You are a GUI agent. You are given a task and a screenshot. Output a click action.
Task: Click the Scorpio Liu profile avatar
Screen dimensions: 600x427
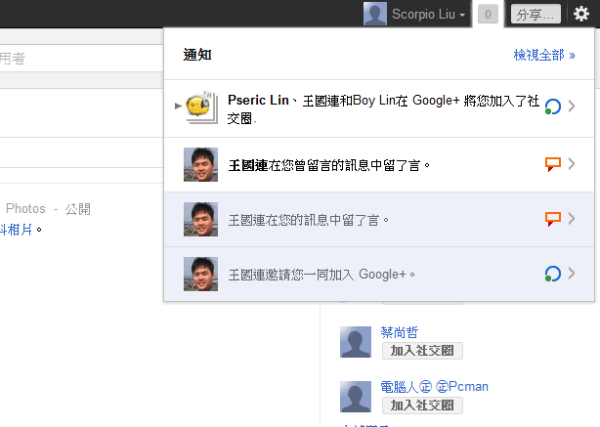click(x=375, y=14)
